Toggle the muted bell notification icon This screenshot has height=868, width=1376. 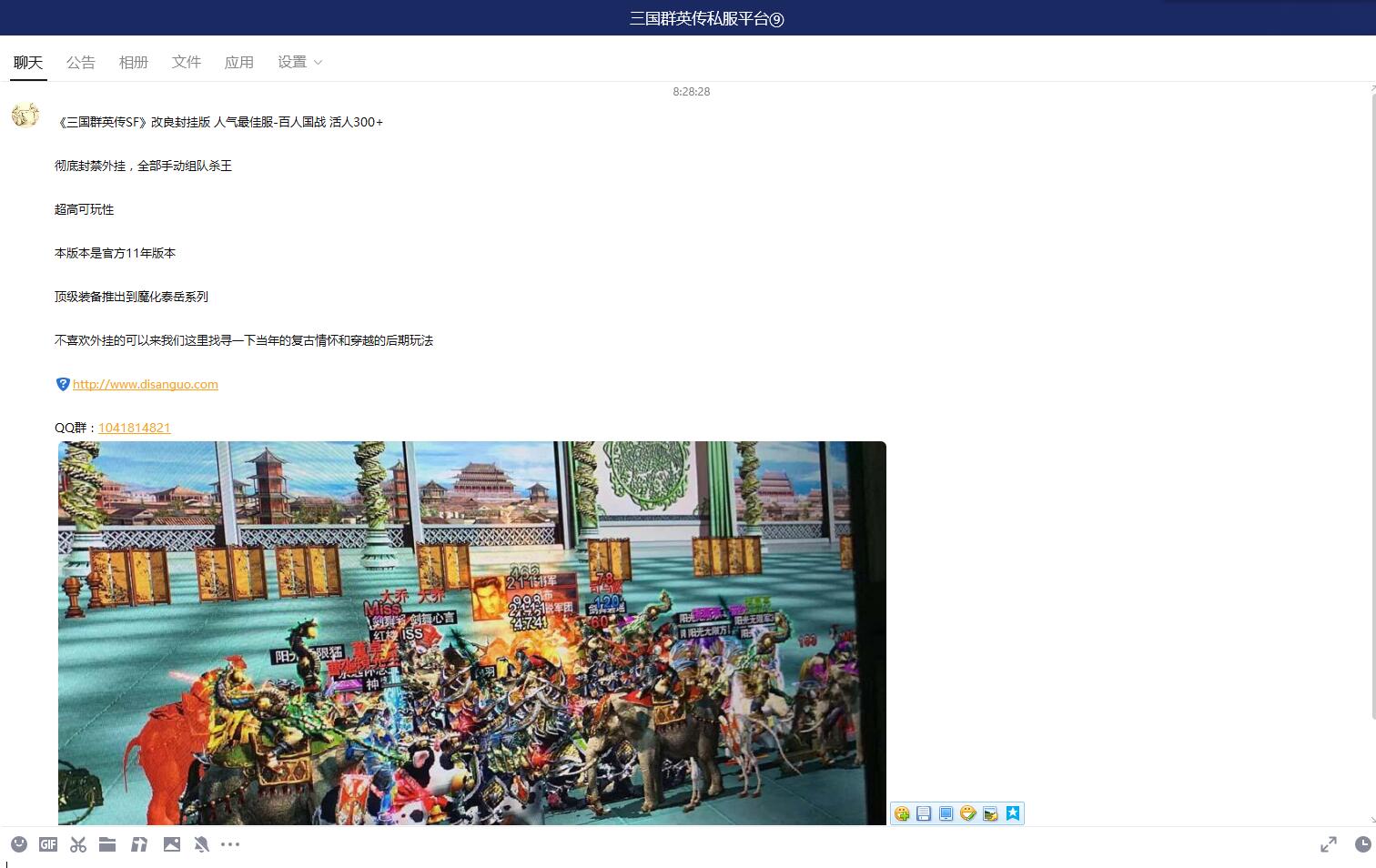(x=202, y=844)
